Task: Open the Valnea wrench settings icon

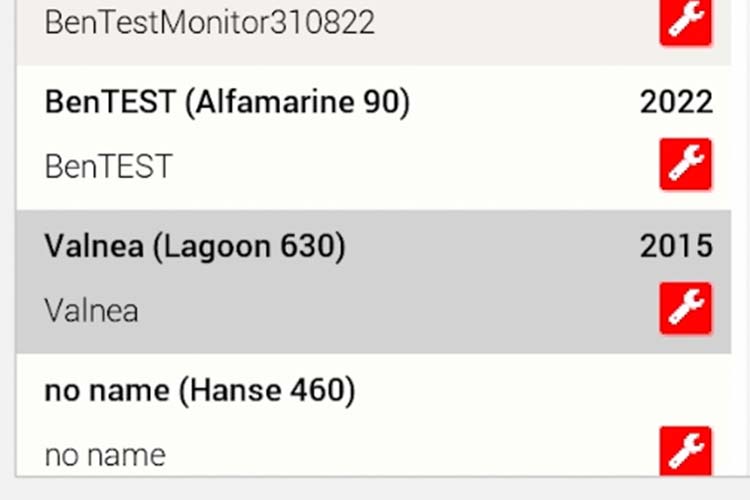Action: point(685,308)
